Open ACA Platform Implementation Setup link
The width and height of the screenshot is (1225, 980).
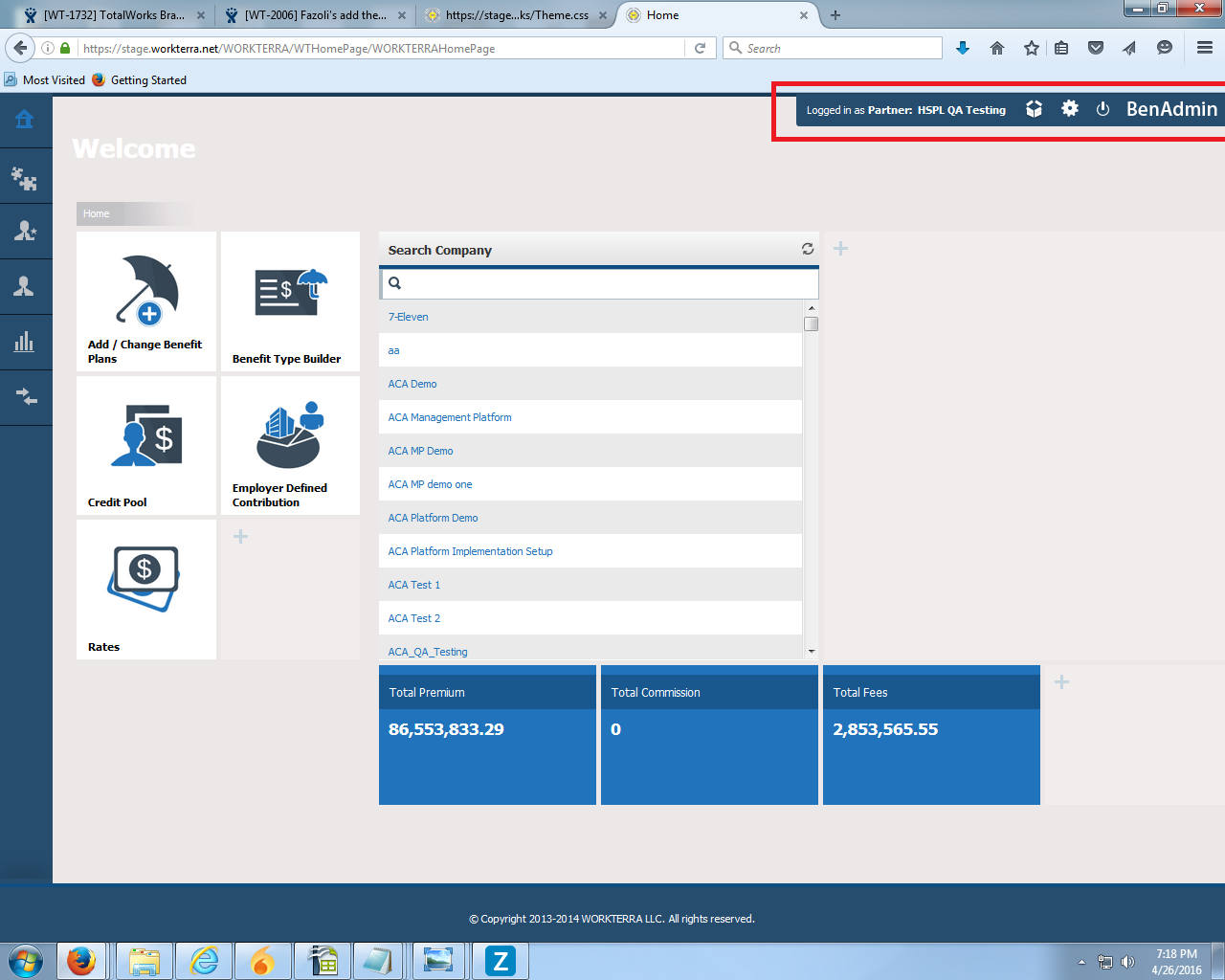click(x=470, y=551)
